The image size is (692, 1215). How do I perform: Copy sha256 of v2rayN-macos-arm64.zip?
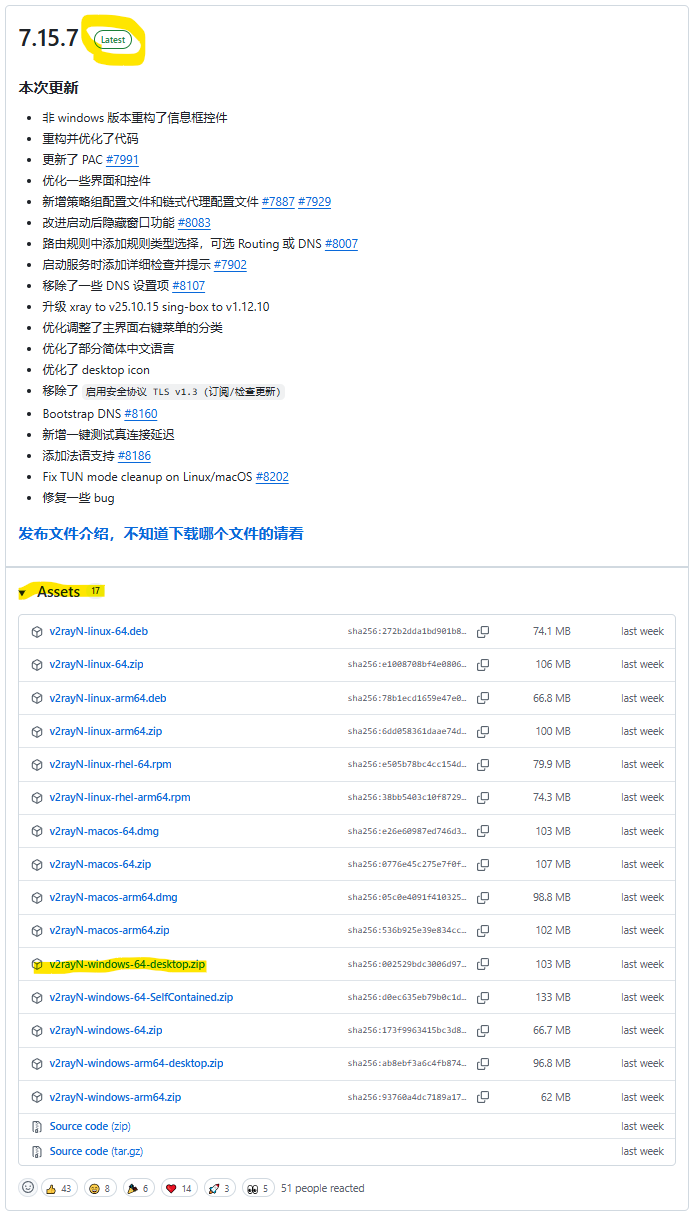(483, 931)
